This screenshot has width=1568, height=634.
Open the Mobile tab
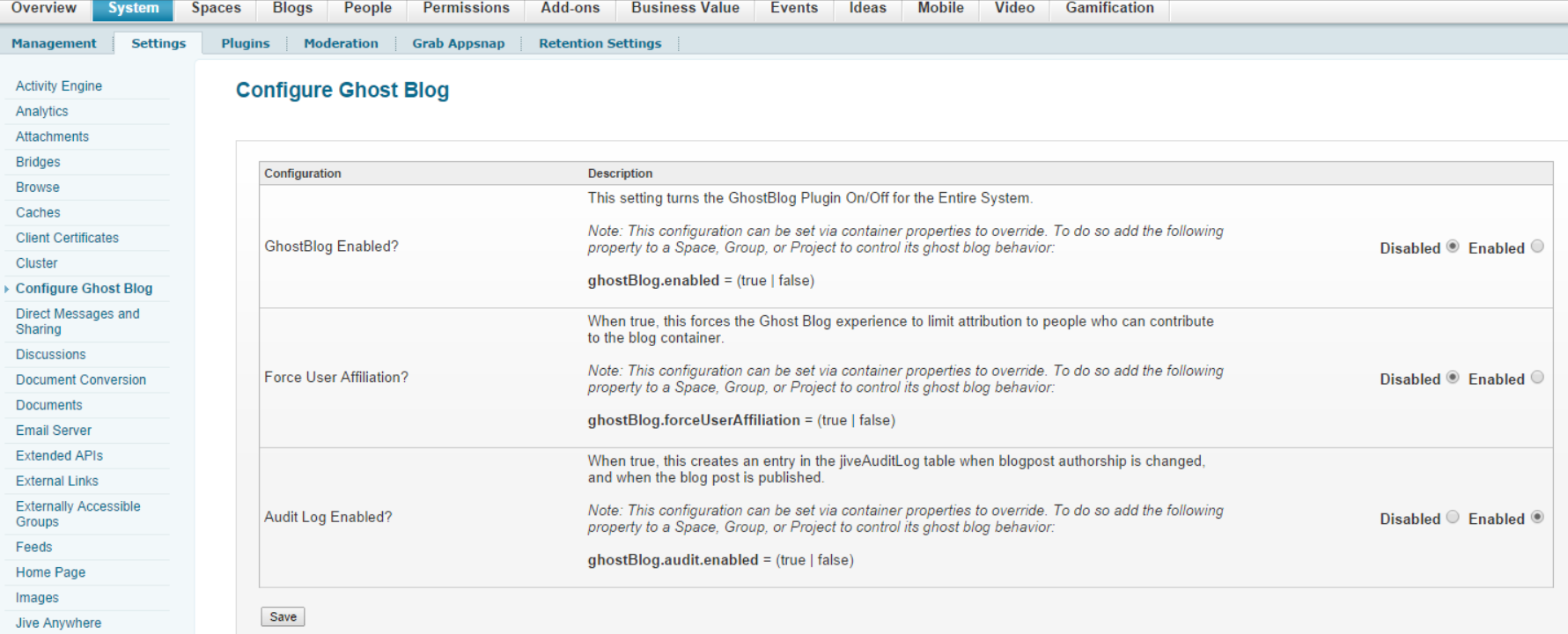tap(940, 9)
